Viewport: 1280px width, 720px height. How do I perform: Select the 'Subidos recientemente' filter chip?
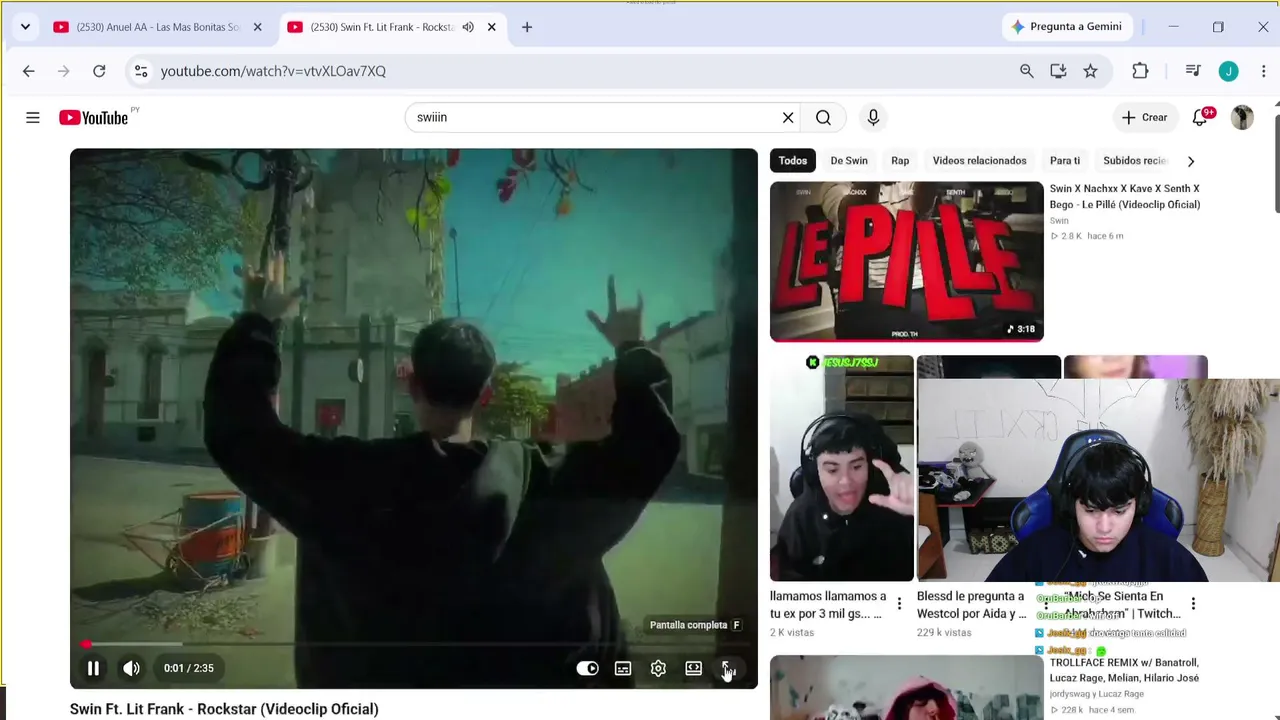pos(1135,161)
